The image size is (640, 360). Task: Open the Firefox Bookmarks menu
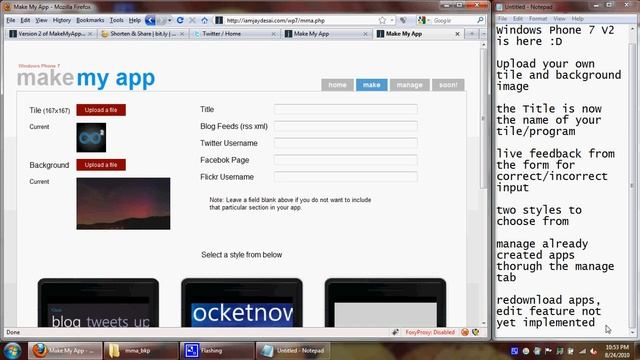[90, 20]
